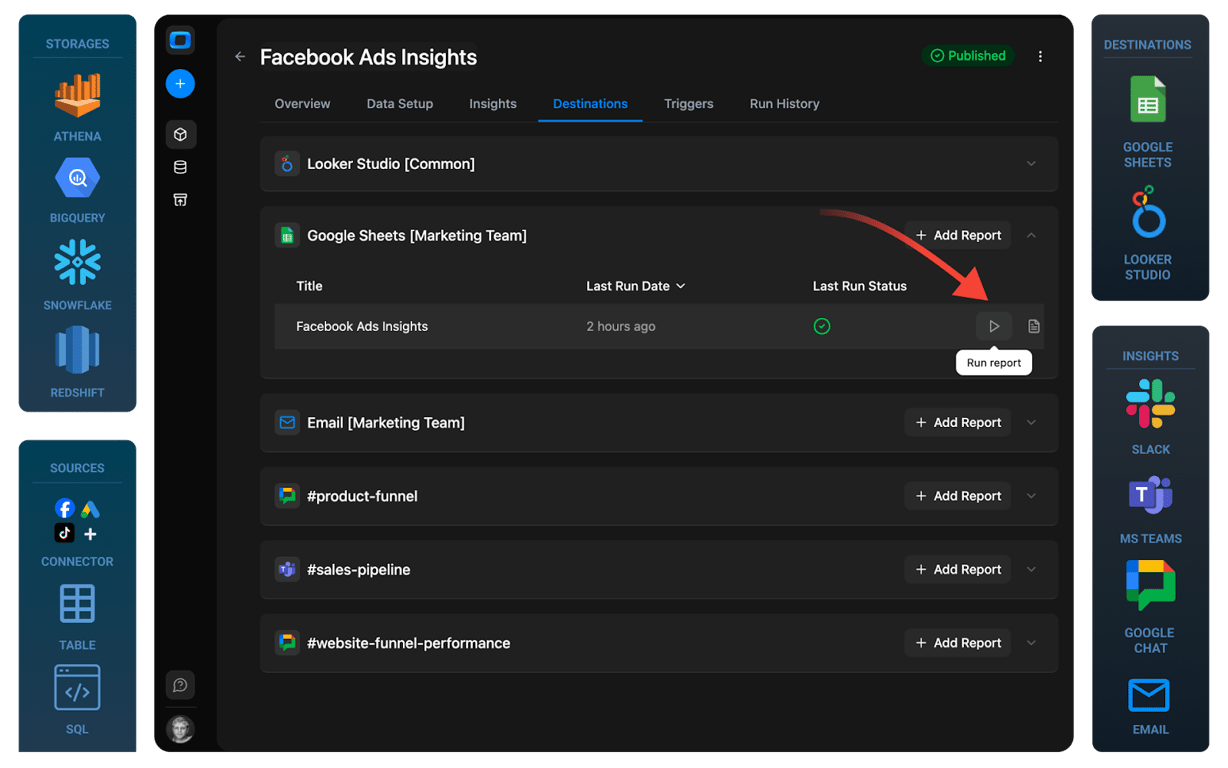Open the three-dot more options menu

(x=1040, y=56)
